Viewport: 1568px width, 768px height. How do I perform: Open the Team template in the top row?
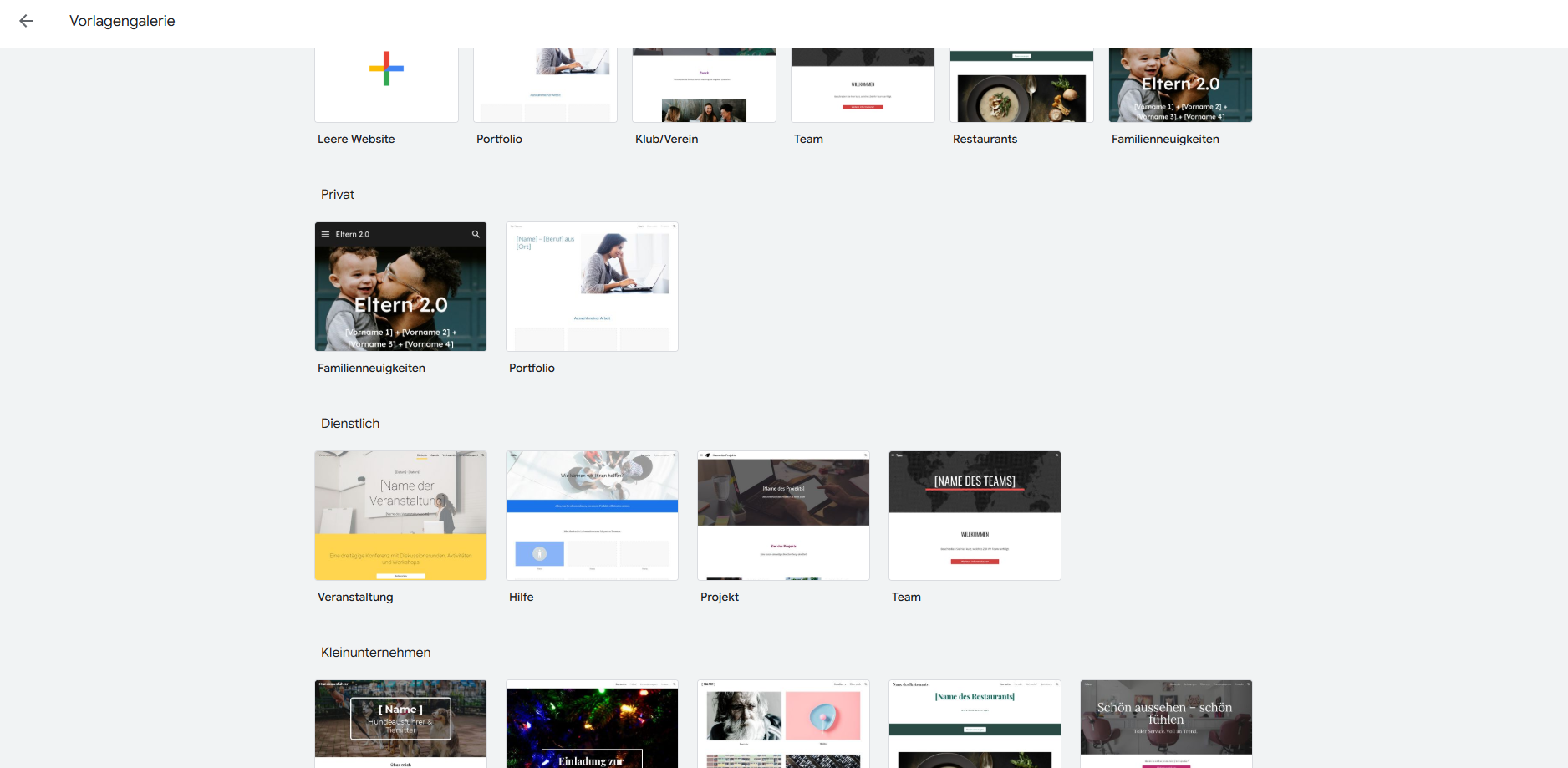[x=863, y=84]
